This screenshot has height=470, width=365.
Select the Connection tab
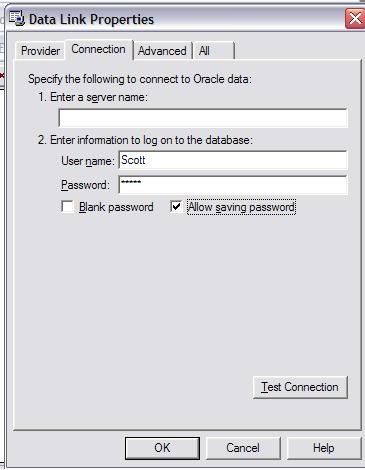click(99, 49)
